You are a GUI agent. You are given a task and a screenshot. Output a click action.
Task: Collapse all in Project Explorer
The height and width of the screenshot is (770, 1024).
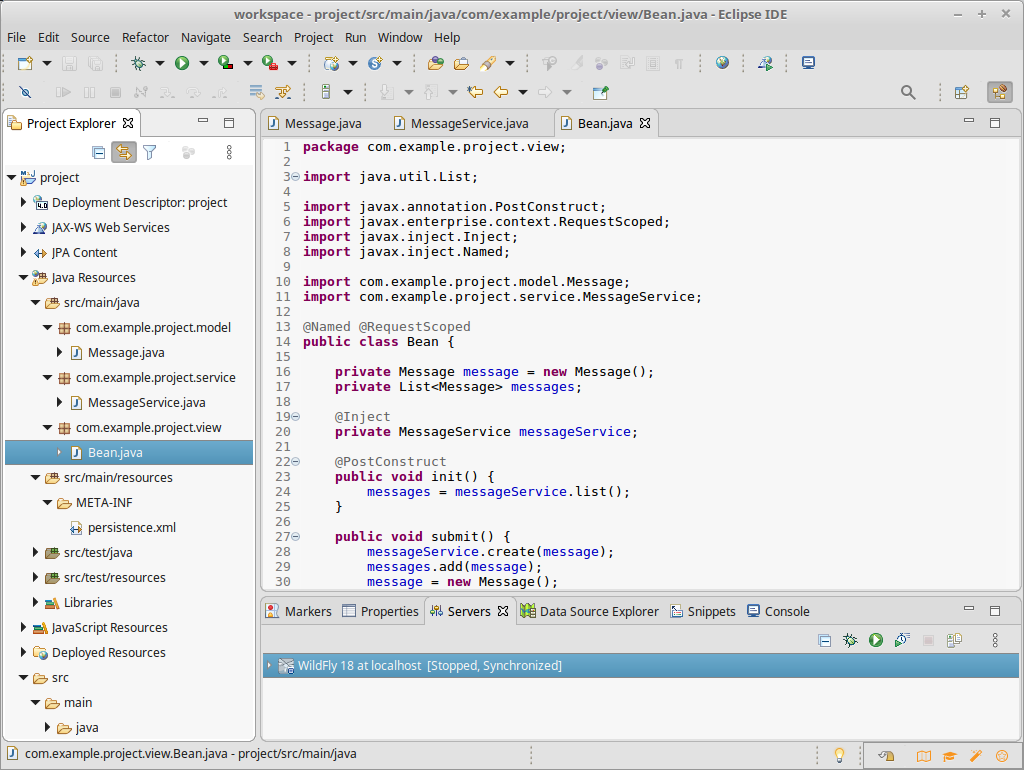click(x=98, y=152)
